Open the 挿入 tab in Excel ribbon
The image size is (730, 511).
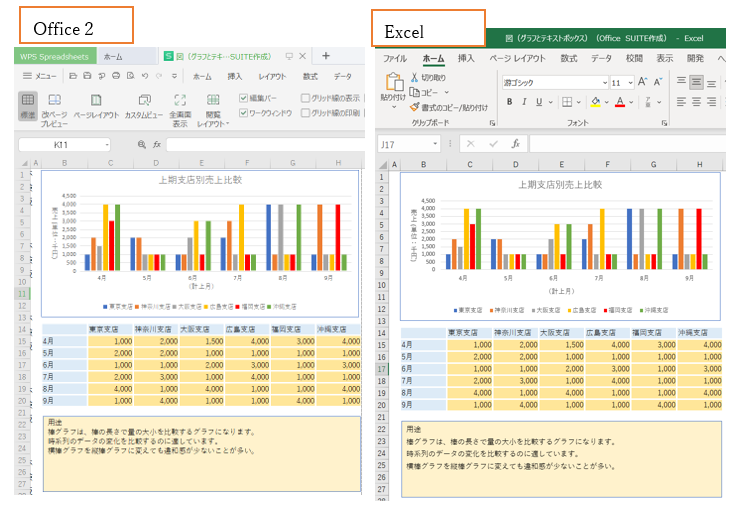tap(466, 59)
